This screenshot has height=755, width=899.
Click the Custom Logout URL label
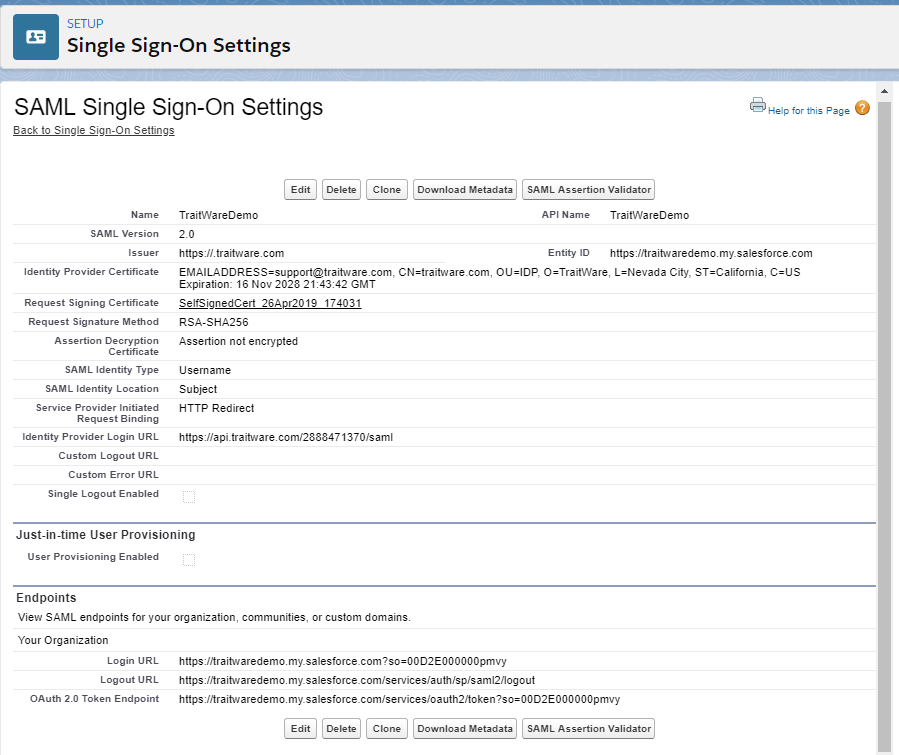(x=108, y=456)
